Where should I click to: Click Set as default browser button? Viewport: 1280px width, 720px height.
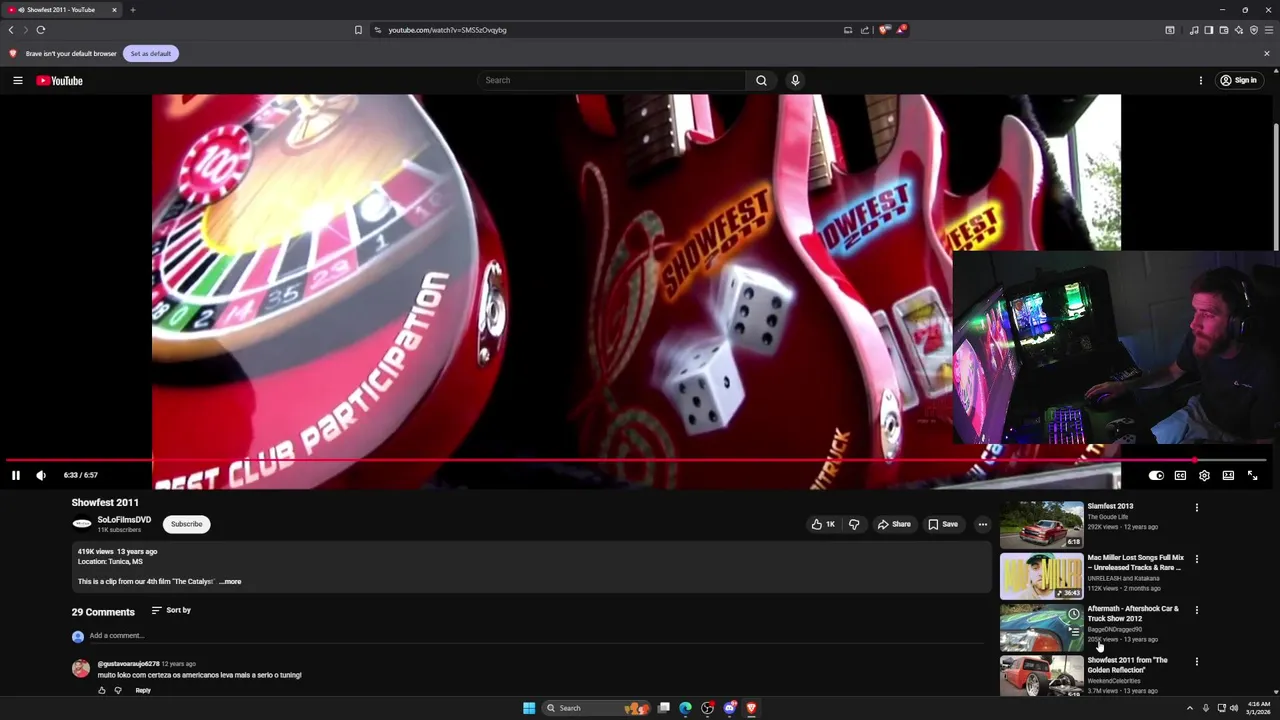(151, 53)
